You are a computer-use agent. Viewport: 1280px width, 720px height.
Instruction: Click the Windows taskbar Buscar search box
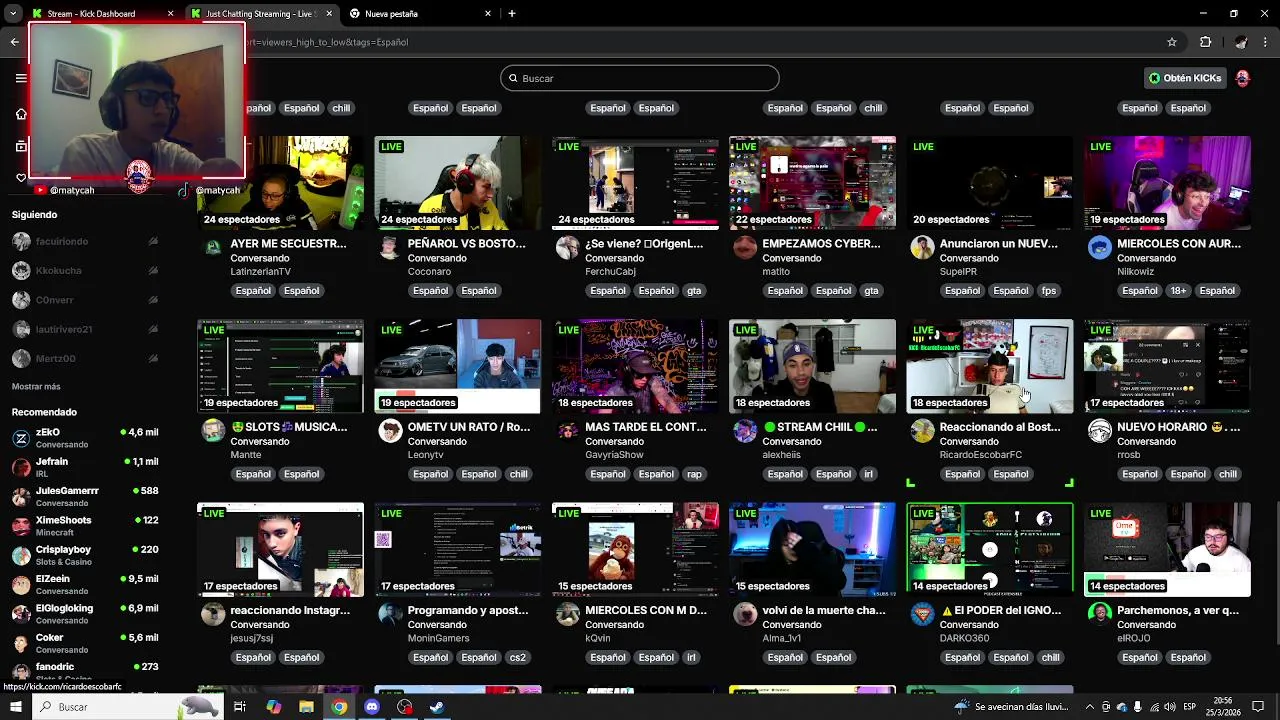(x=127, y=707)
